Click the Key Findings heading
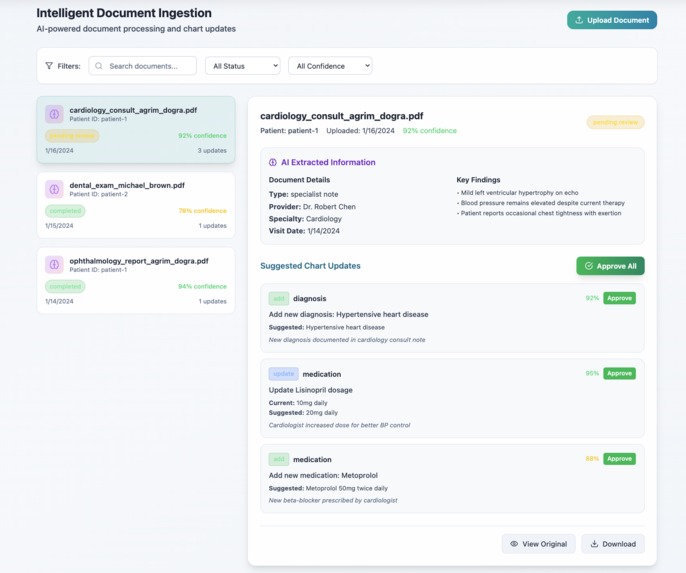This screenshot has height=573, width=686. (478, 180)
